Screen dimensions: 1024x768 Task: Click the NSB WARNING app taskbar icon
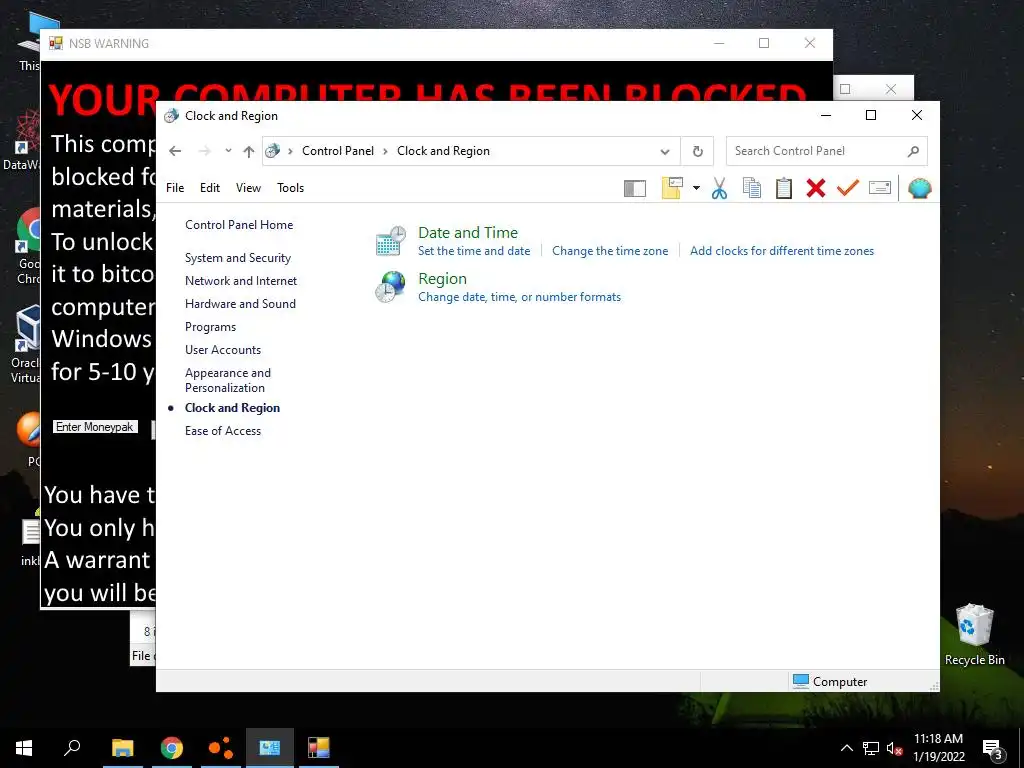tap(319, 748)
